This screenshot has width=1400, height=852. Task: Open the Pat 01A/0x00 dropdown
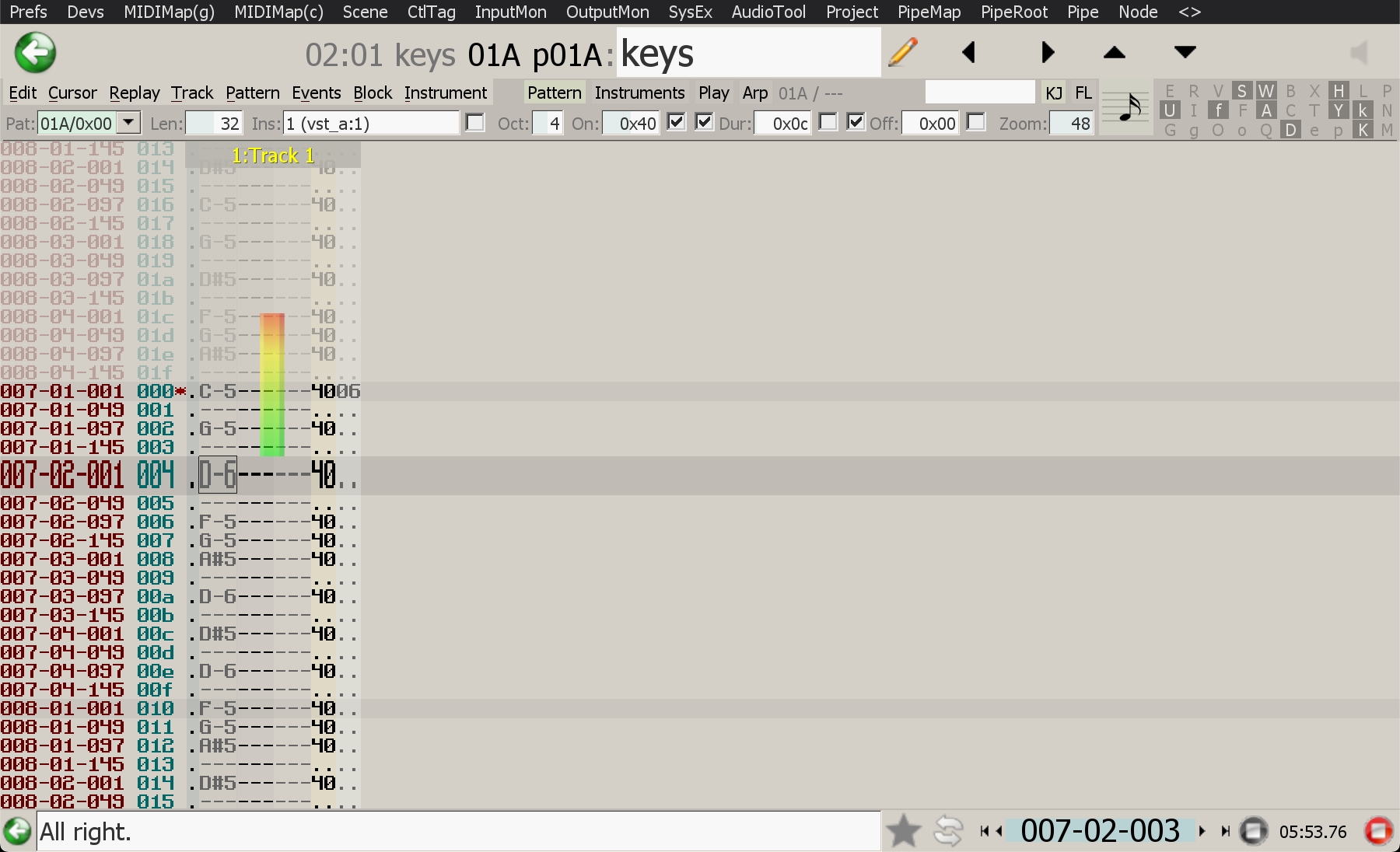[129, 123]
